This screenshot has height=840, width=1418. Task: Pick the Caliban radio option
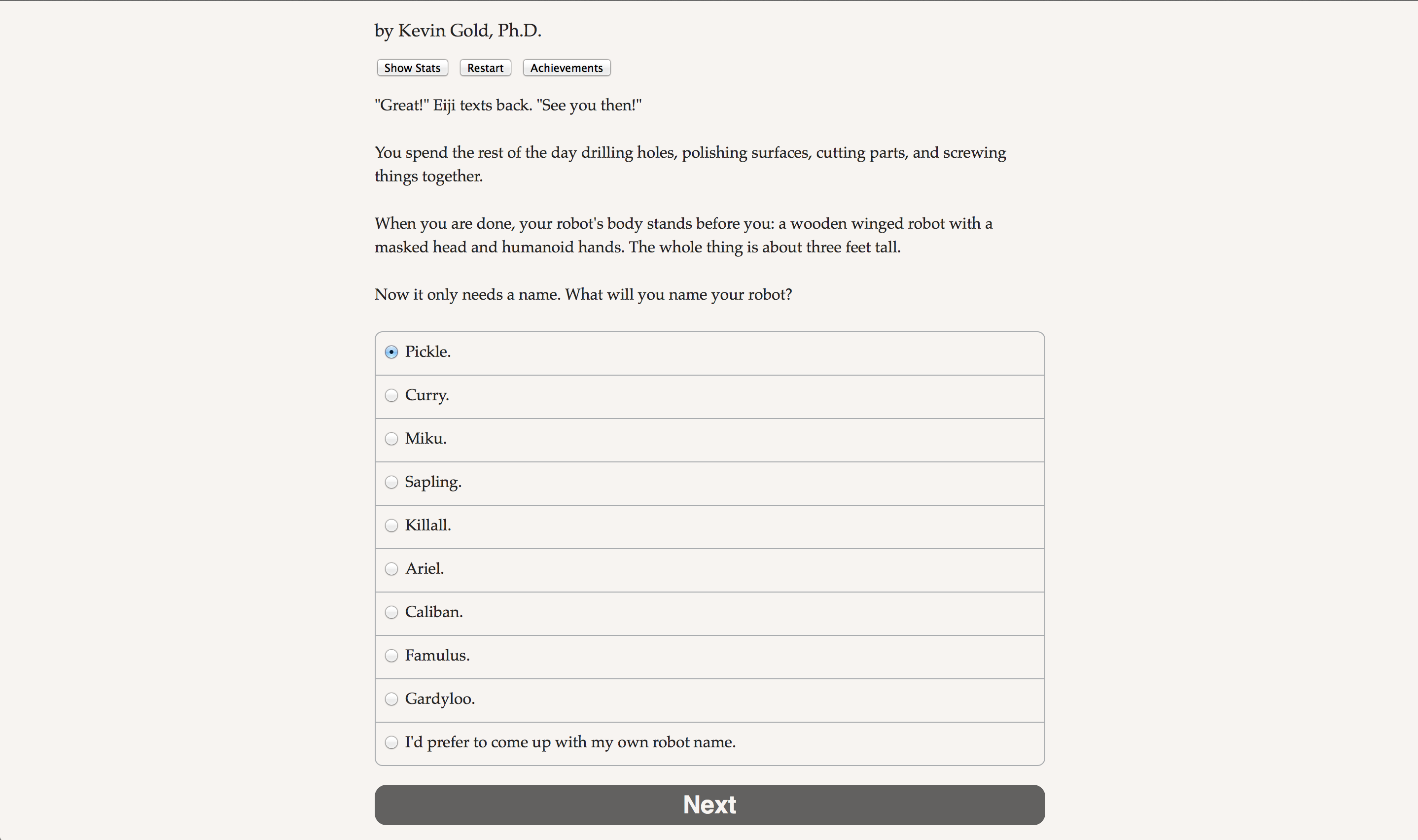(391, 612)
